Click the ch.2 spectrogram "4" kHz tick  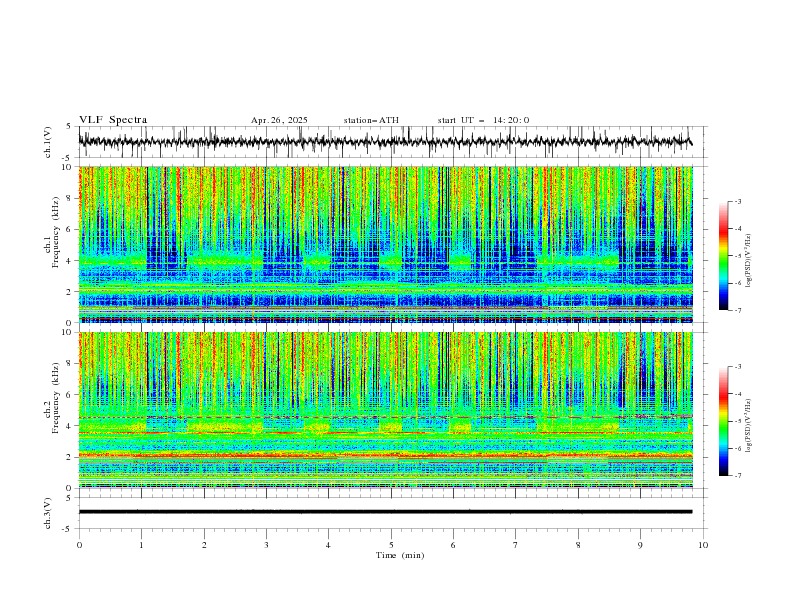click(69, 426)
